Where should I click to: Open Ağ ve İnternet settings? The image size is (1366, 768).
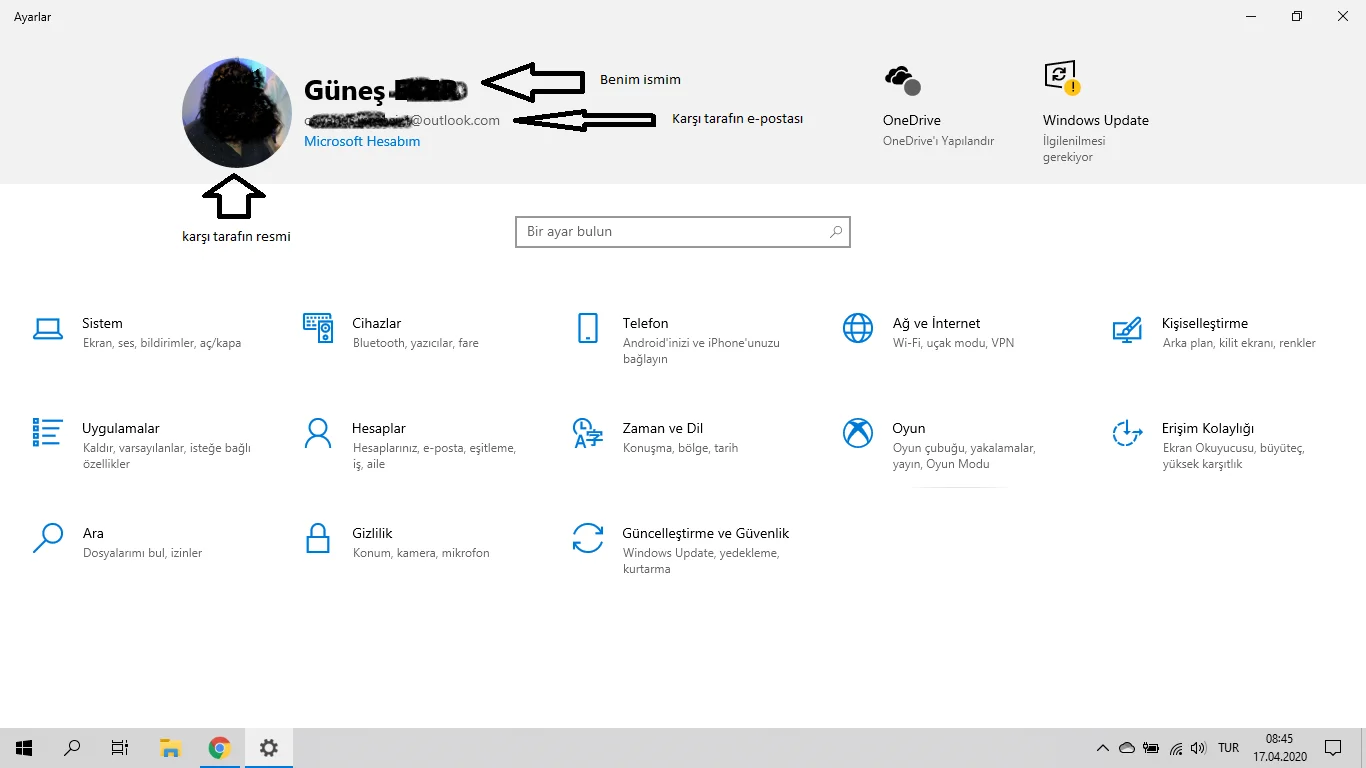[x=928, y=332]
